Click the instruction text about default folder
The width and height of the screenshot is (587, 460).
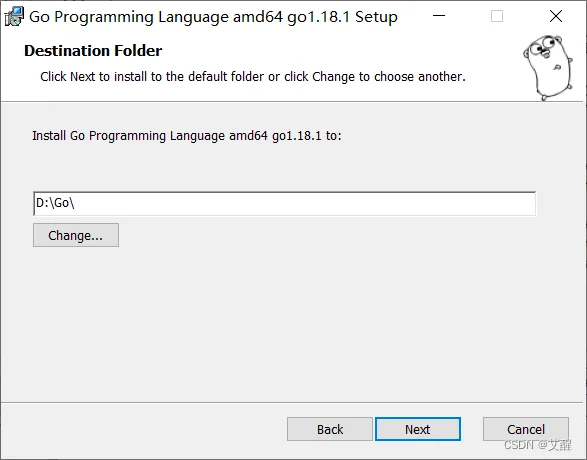[253, 77]
